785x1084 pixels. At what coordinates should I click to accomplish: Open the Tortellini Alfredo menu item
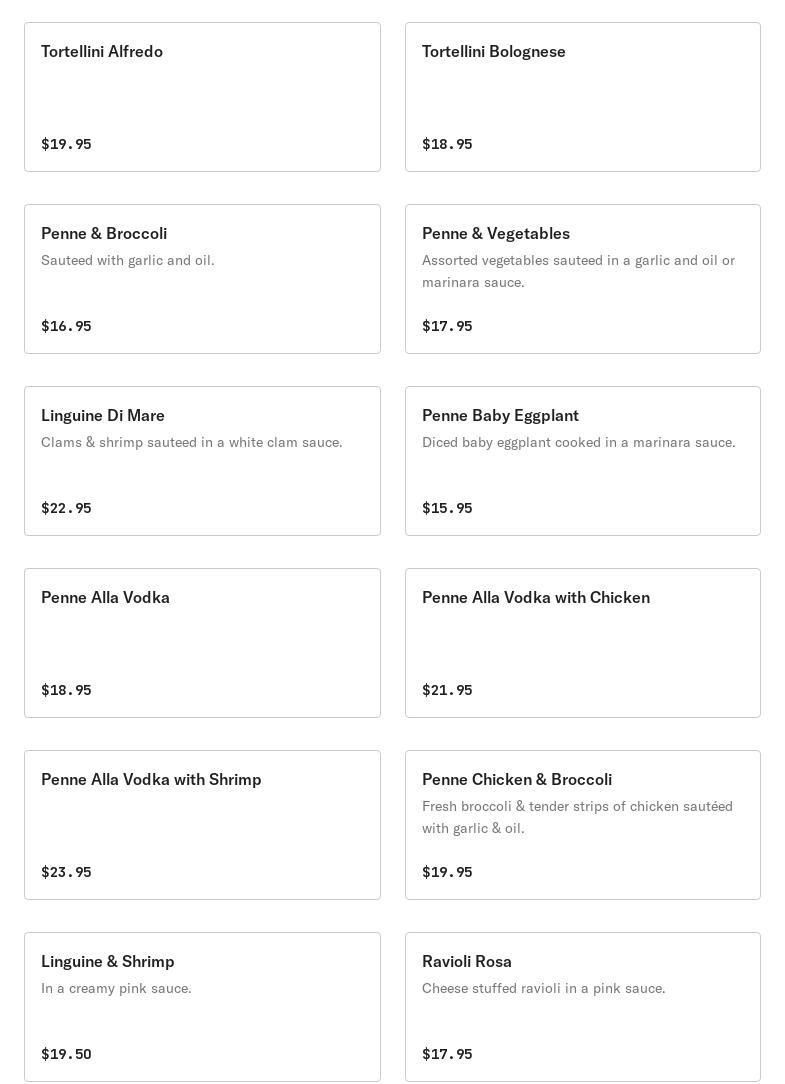202,97
